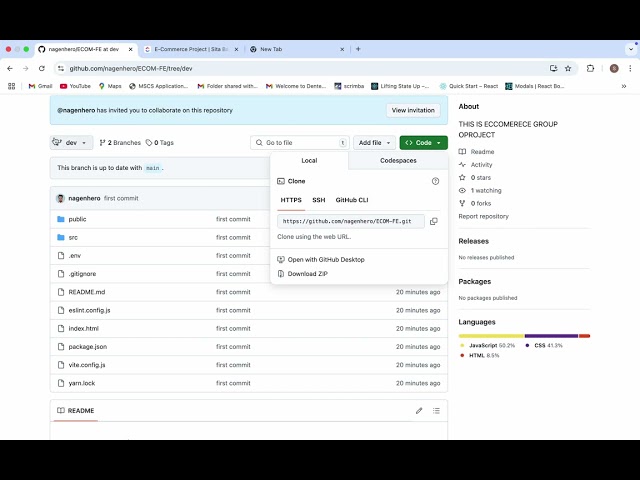
Task: View the 0 forks link
Action: [475, 203]
